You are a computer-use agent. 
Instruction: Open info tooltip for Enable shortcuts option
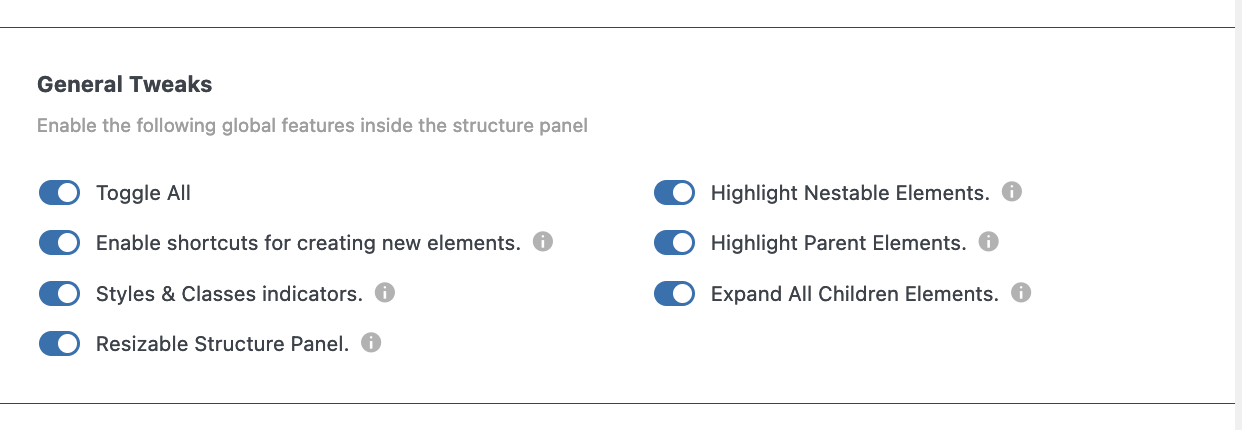[543, 242]
